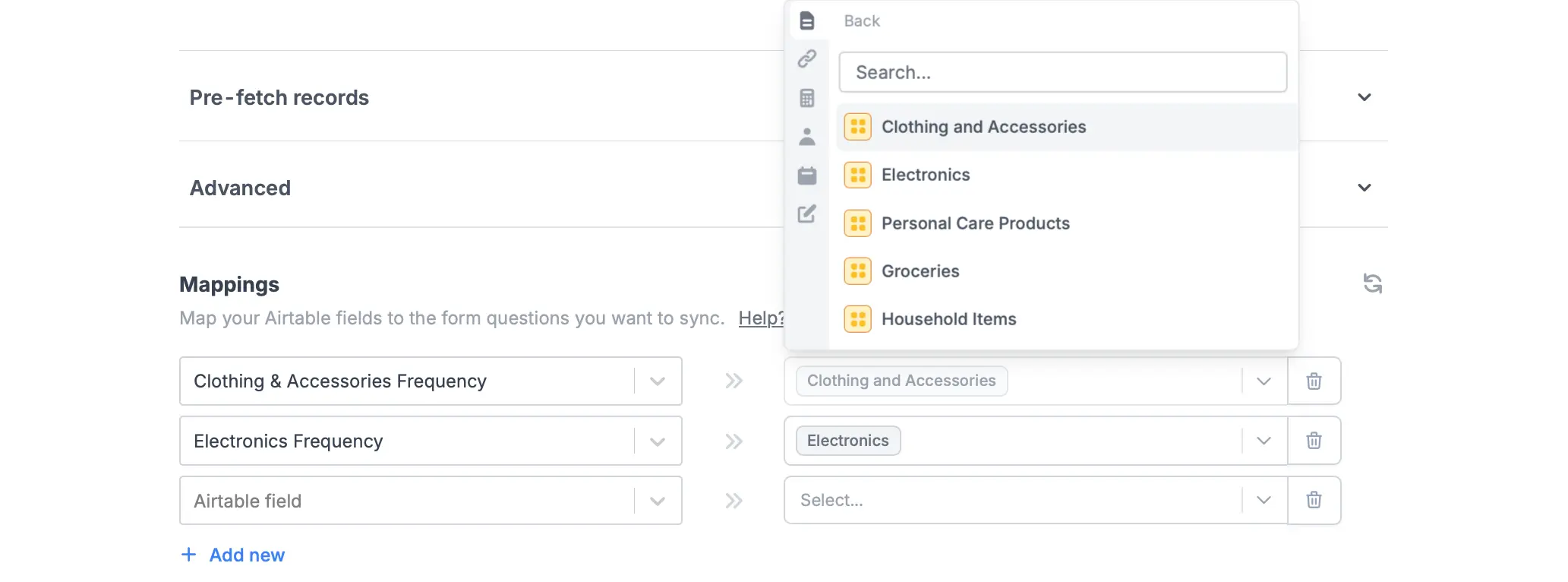Click the Advanced heading
This screenshot has height=582, width=1568.
coord(240,188)
